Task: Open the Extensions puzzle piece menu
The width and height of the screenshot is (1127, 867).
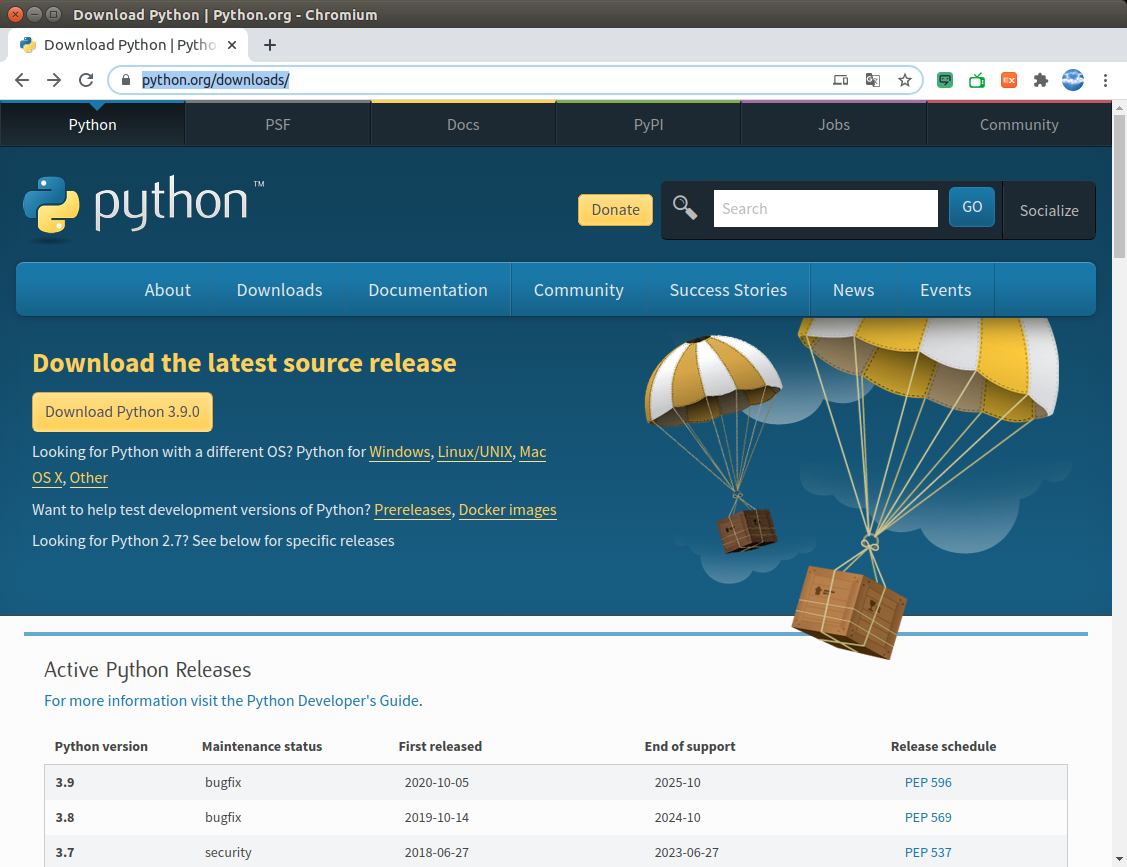Action: pos(1041,80)
